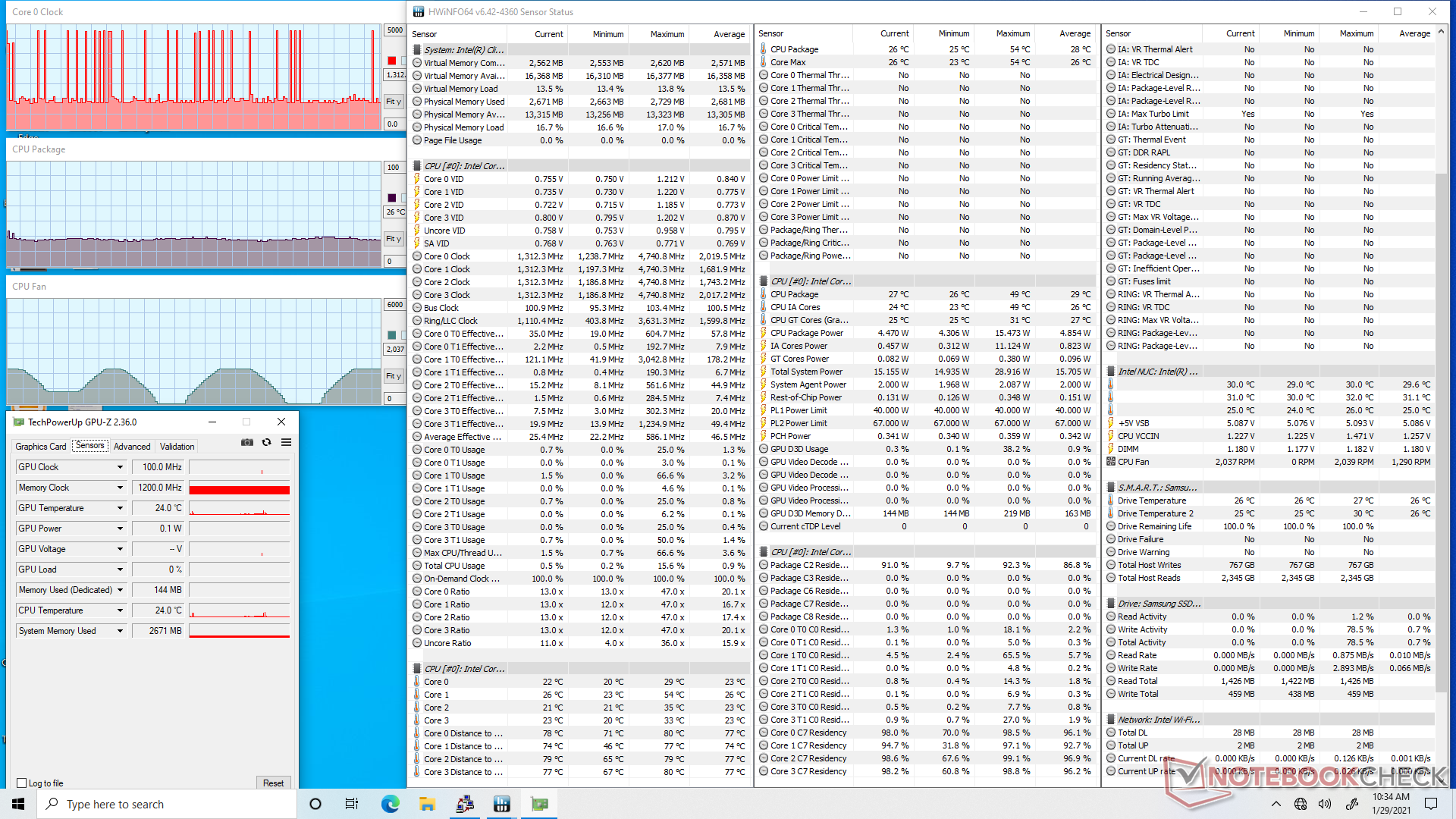1456x819 pixels.
Task: Switch to the Graphics Card tab
Action: coord(41,447)
